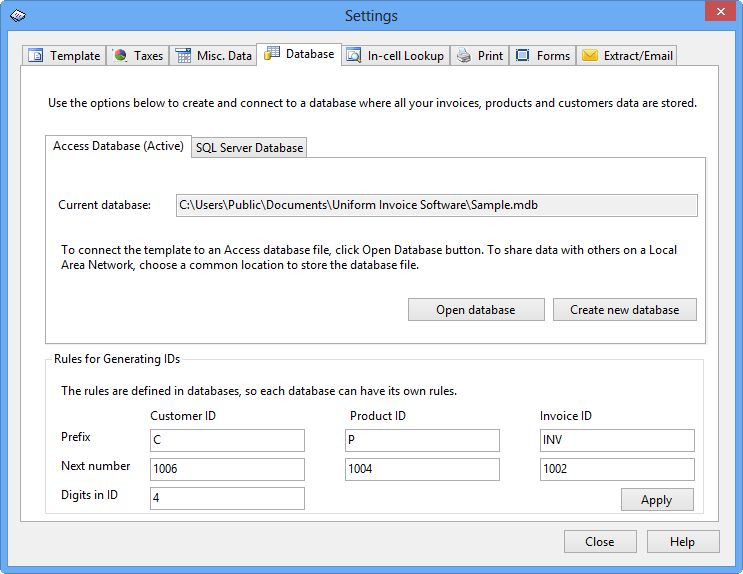
Task: Click the 'Rules for Generating IDs' heading
Action: click(x=117, y=359)
